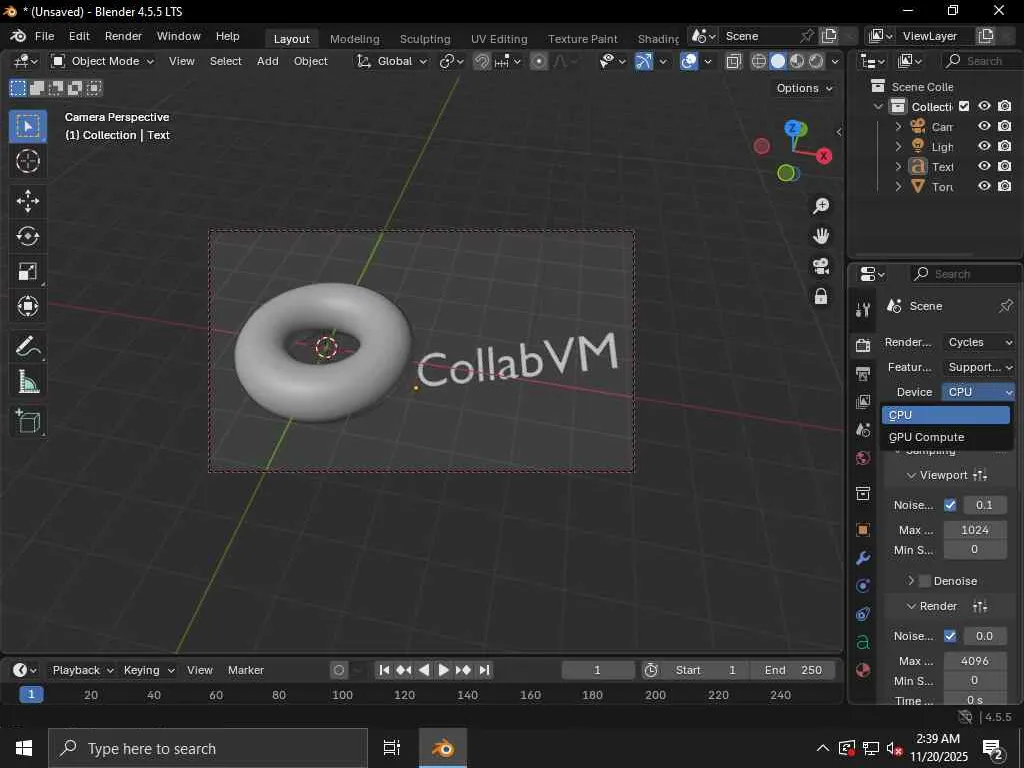
Task: Open the timeline Marker menu
Action: [246, 670]
